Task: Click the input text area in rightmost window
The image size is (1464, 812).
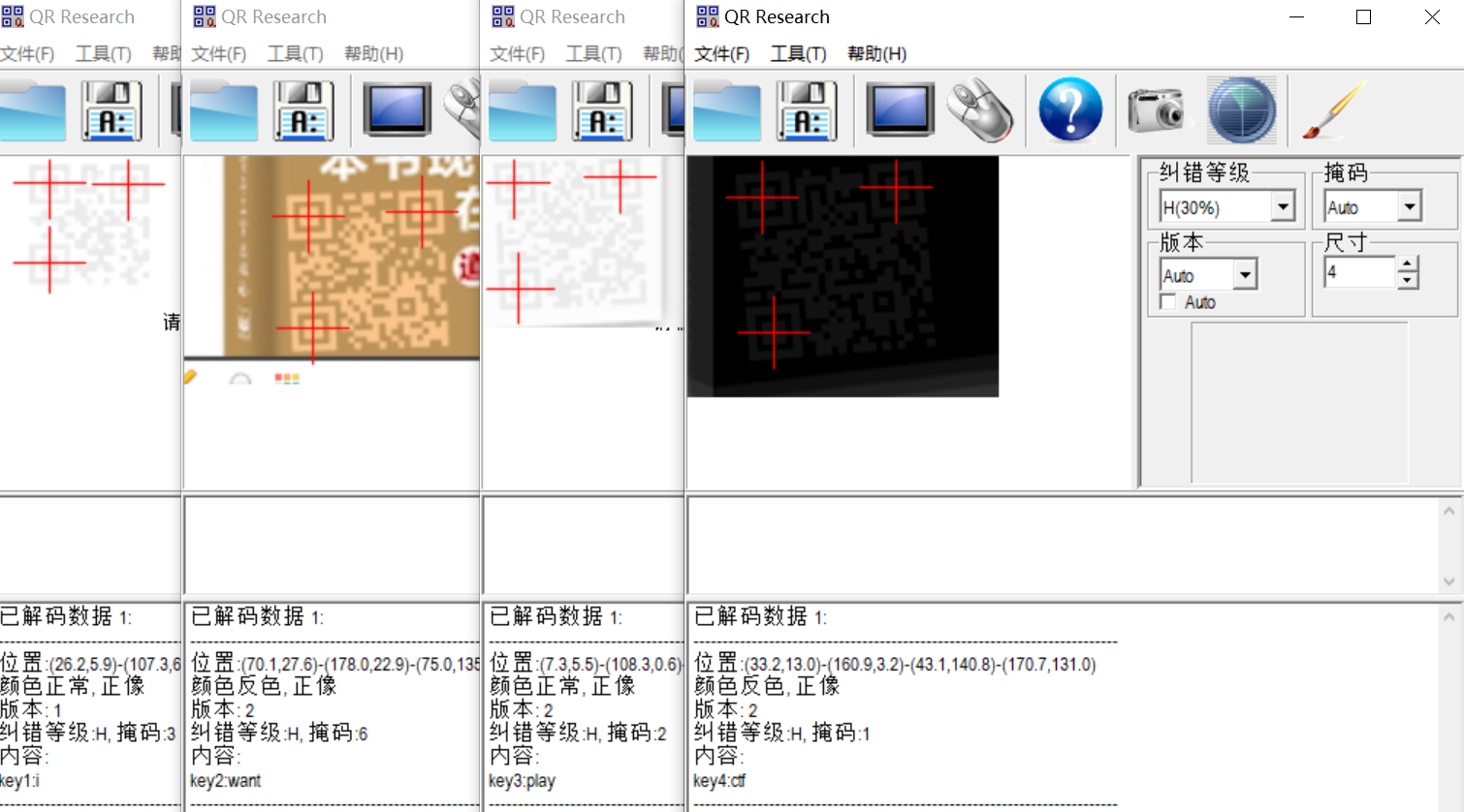Action: (x=1063, y=546)
